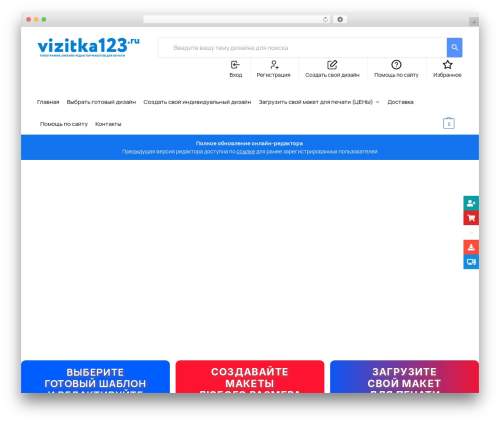Click Полное обновление онлайн-редактора banner heading
The image size is (500, 423).
tap(249, 143)
